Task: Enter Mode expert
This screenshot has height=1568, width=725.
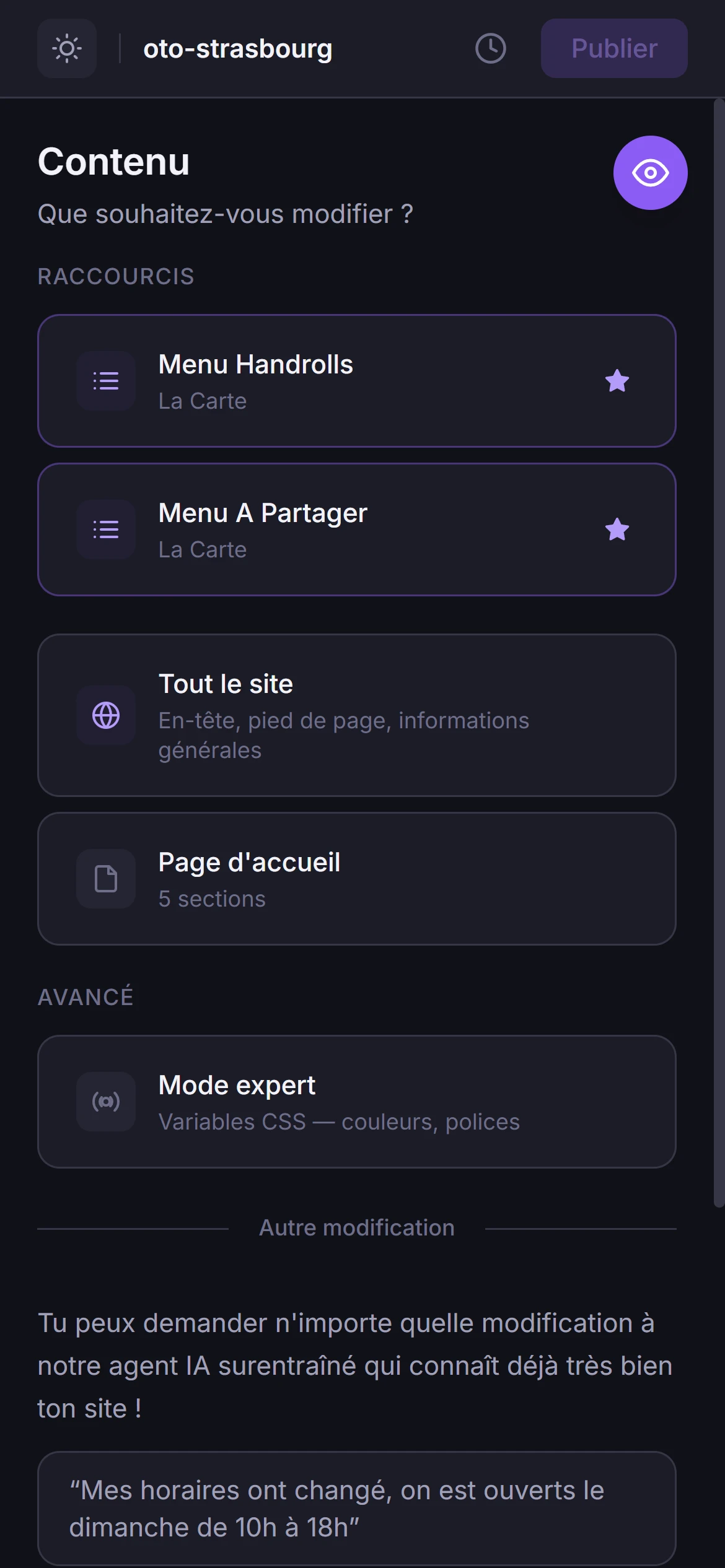Action: pyautogui.click(x=356, y=1101)
